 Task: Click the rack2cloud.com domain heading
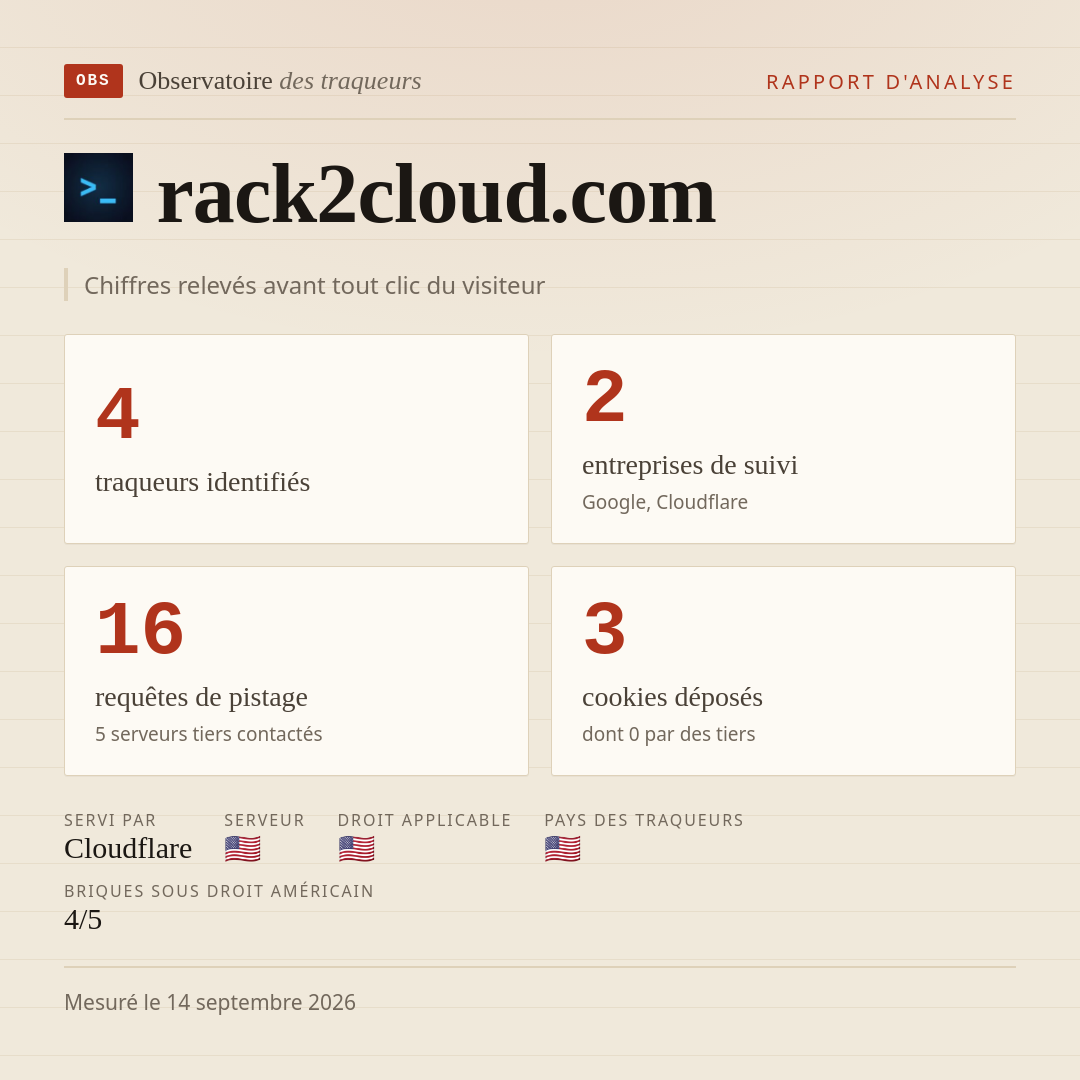[x=437, y=194]
